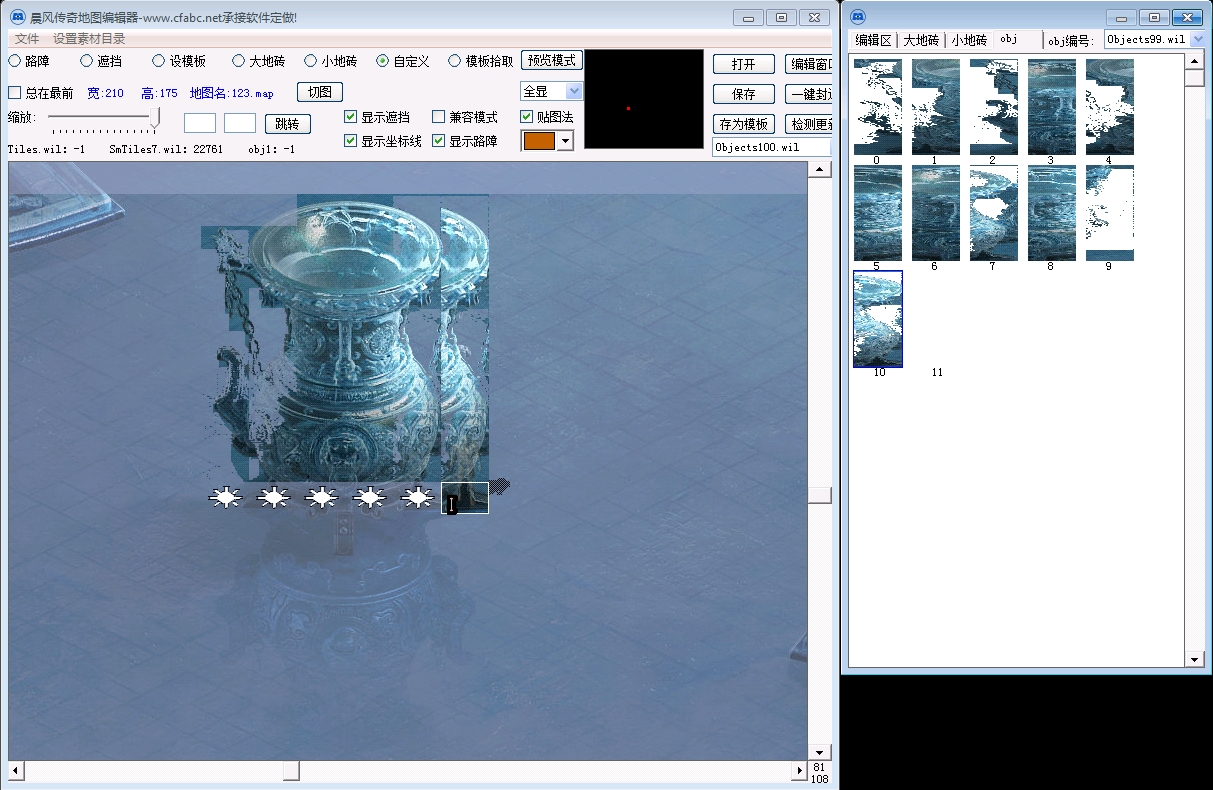Screen dimensions: 1213x790
Task: Click the 编辑窗口 button
Action: click(x=809, y=64)
